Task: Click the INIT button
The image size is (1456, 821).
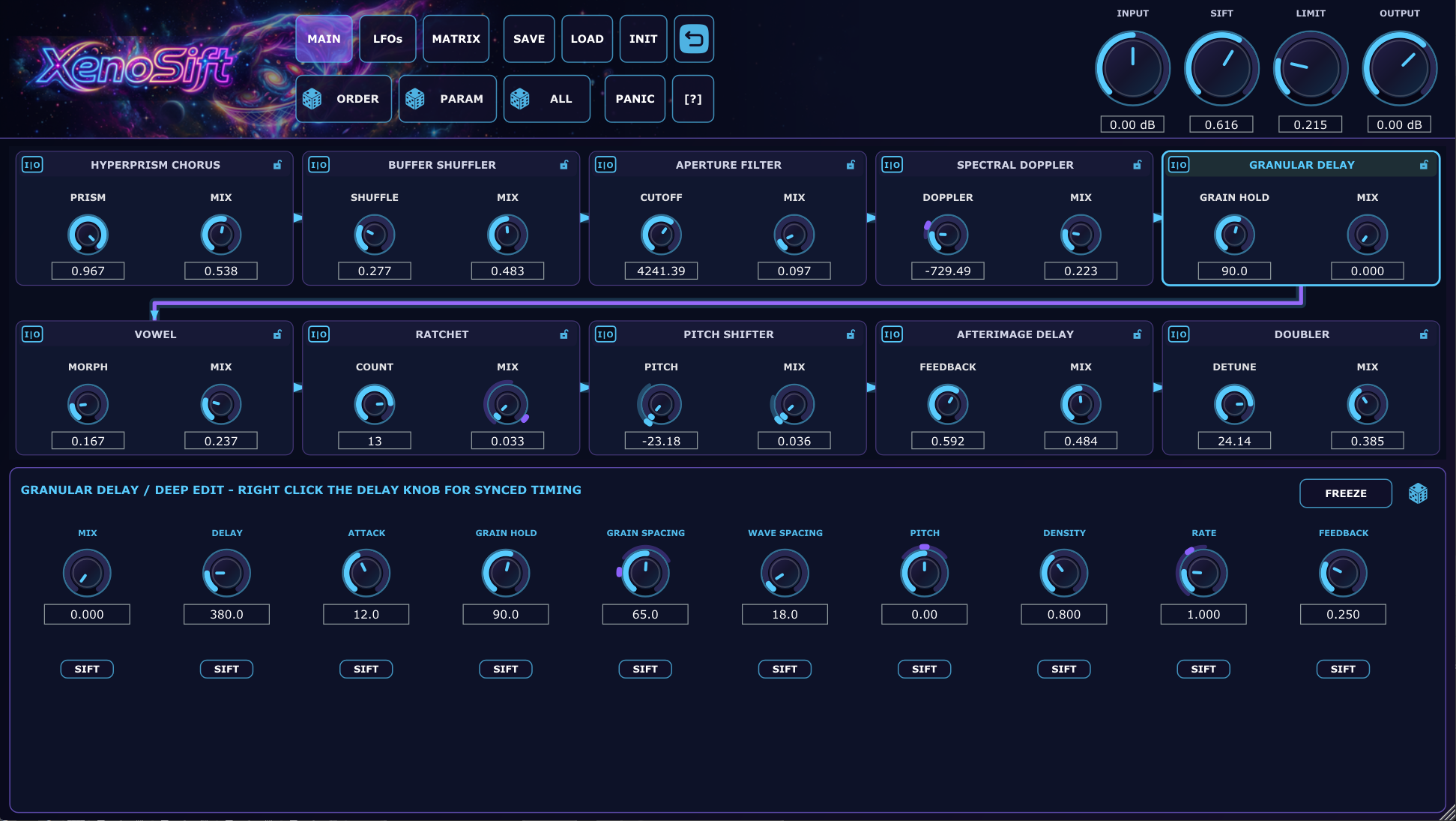Action: [x=643, y=39]
